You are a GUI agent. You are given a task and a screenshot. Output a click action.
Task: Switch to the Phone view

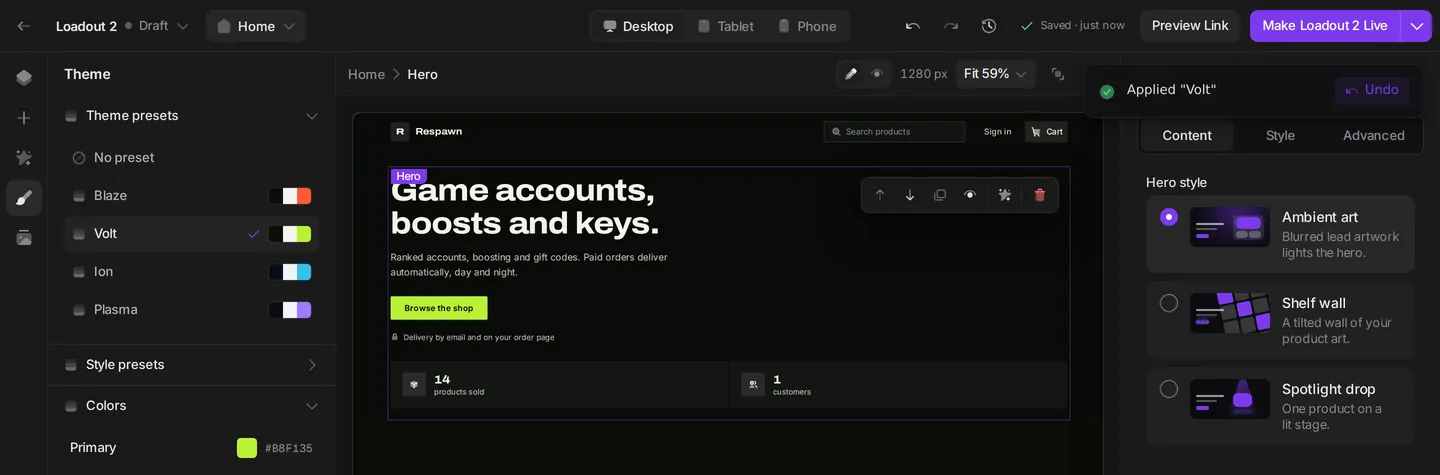click(807, 26)
